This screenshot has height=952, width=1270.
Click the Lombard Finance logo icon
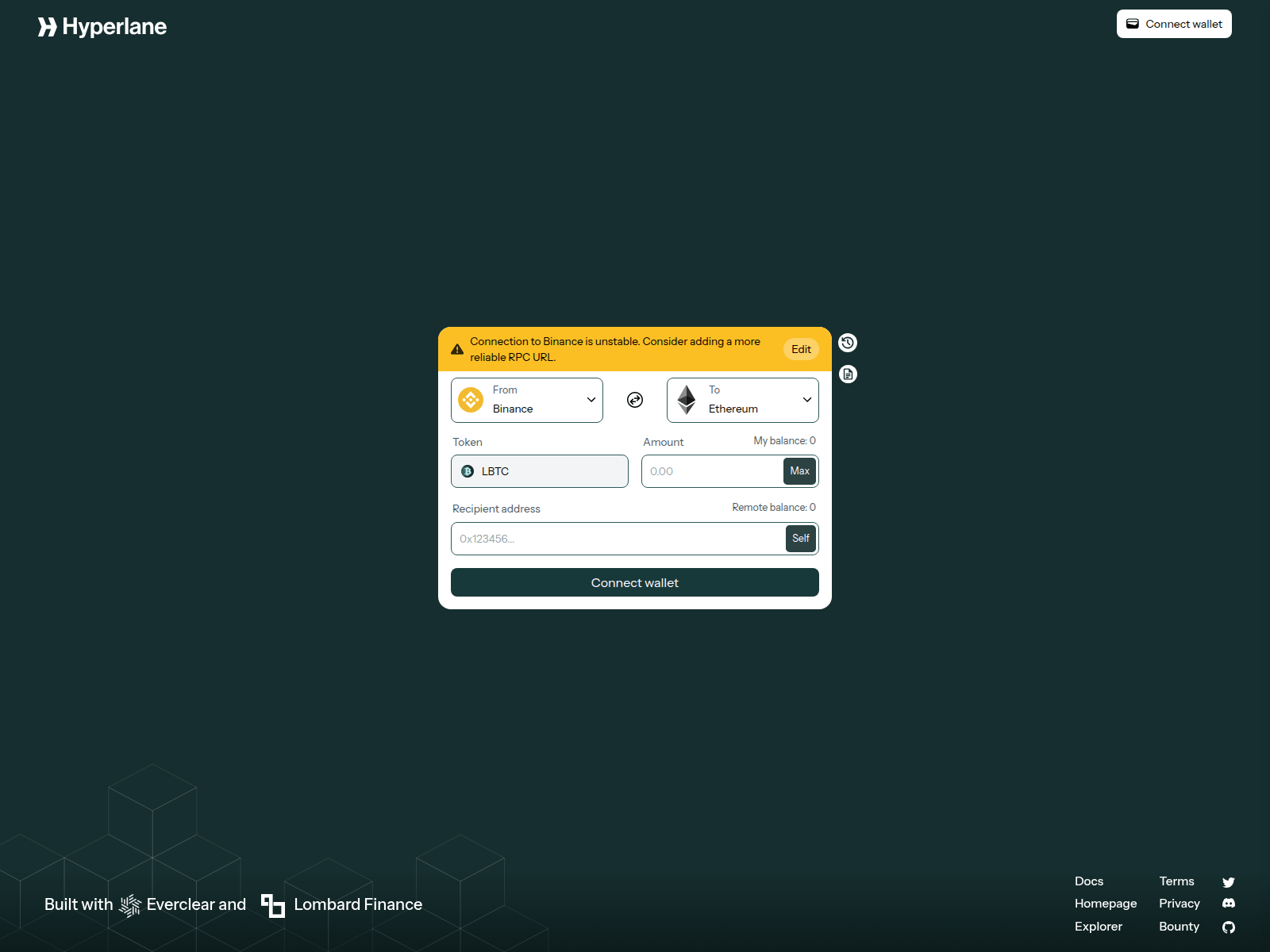(273, 905)
